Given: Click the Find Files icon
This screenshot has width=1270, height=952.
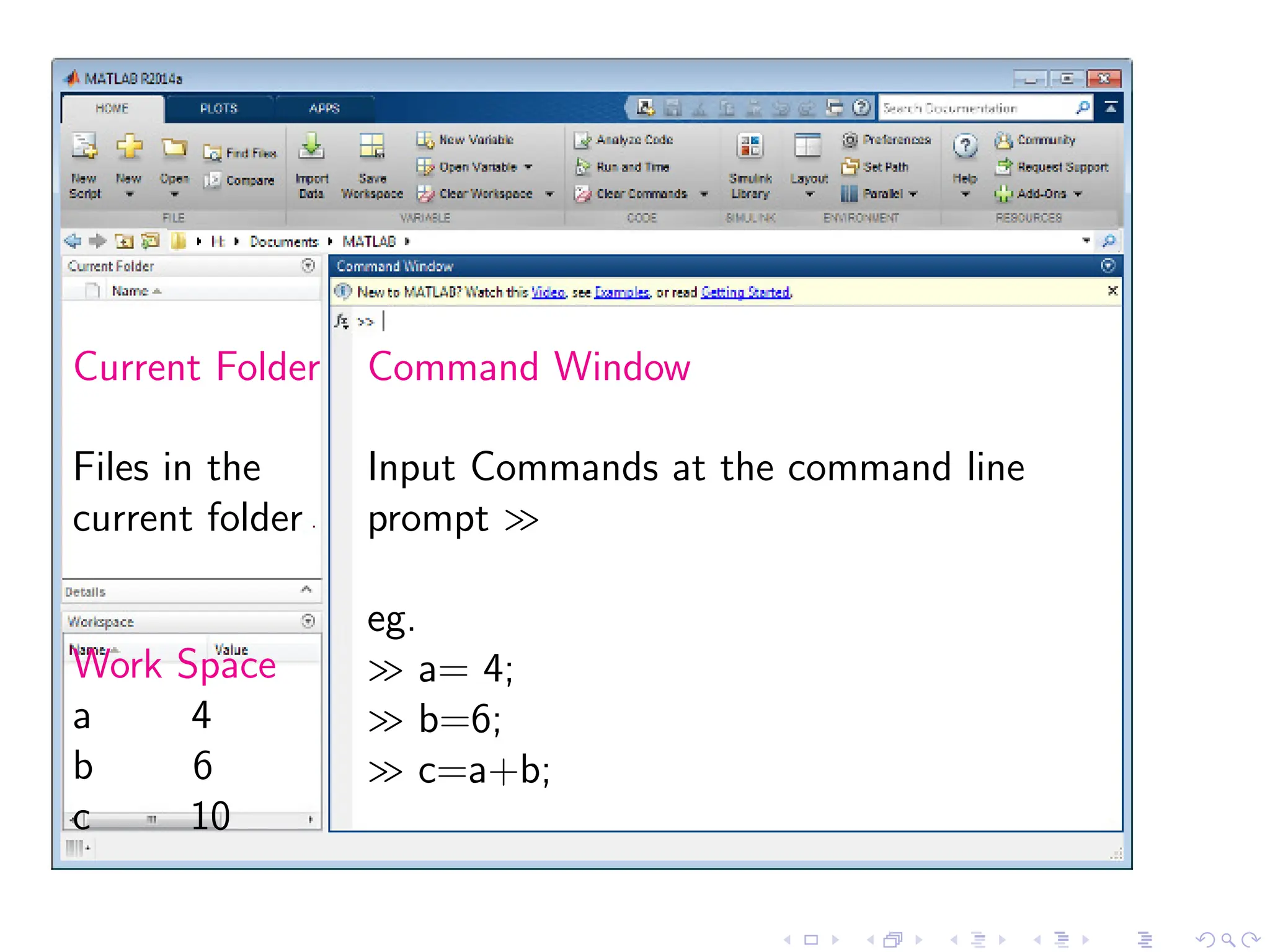Looking at the screenshot, I should [212, 153].
